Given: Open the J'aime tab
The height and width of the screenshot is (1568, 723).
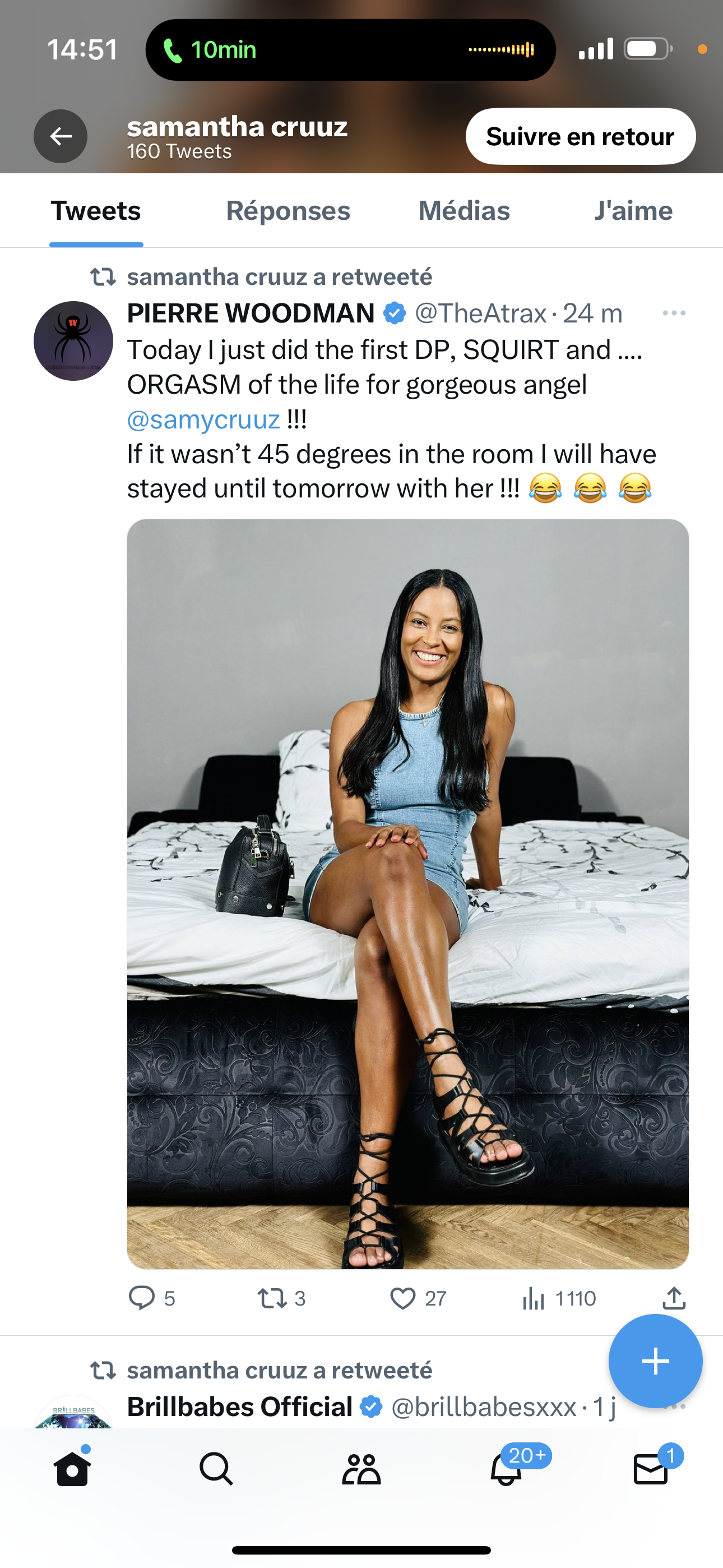Looking at the screenshot, I should (x=633, y=211).
